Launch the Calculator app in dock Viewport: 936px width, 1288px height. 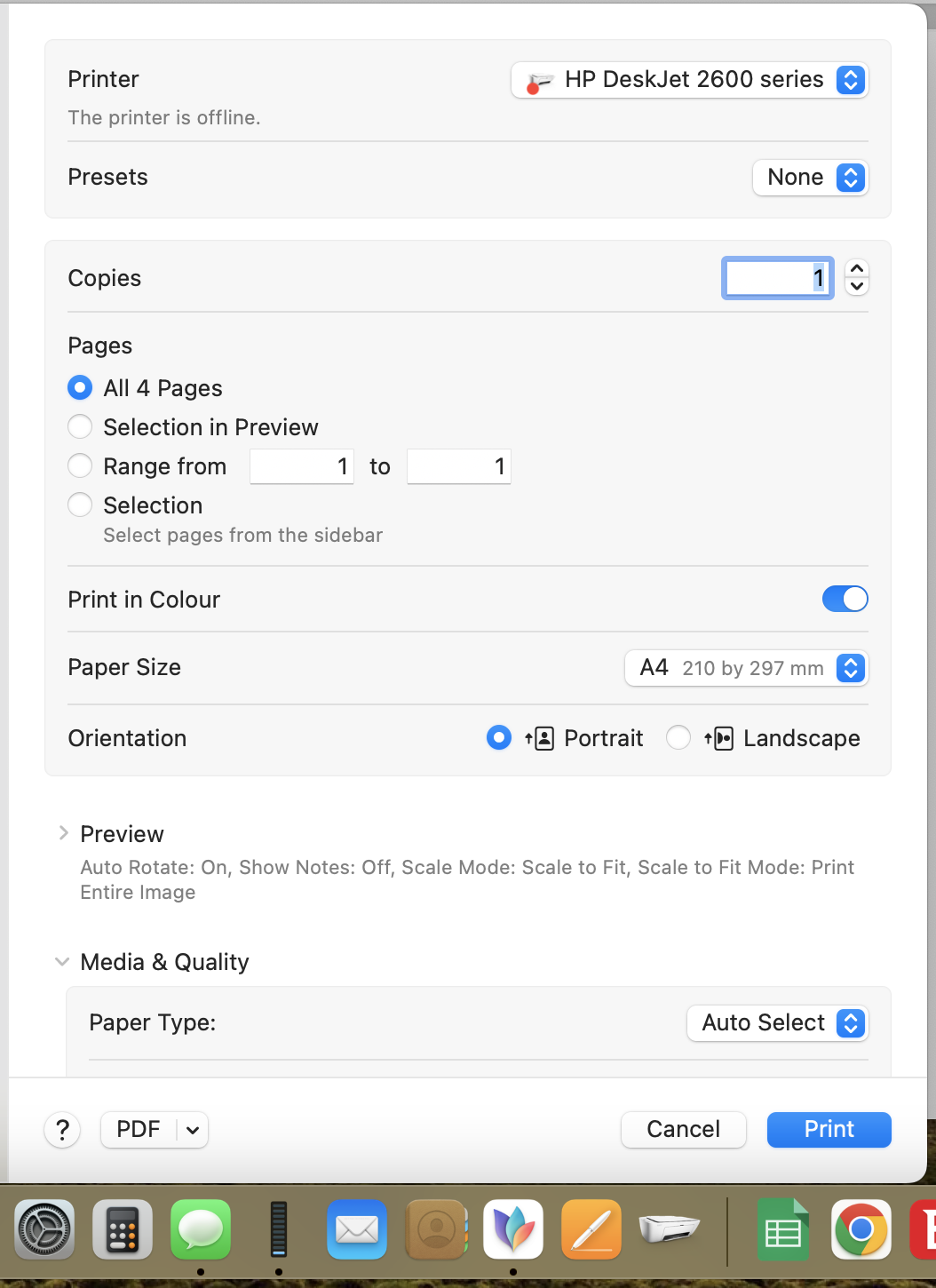pyautogui.click(x=123, y=1230)
